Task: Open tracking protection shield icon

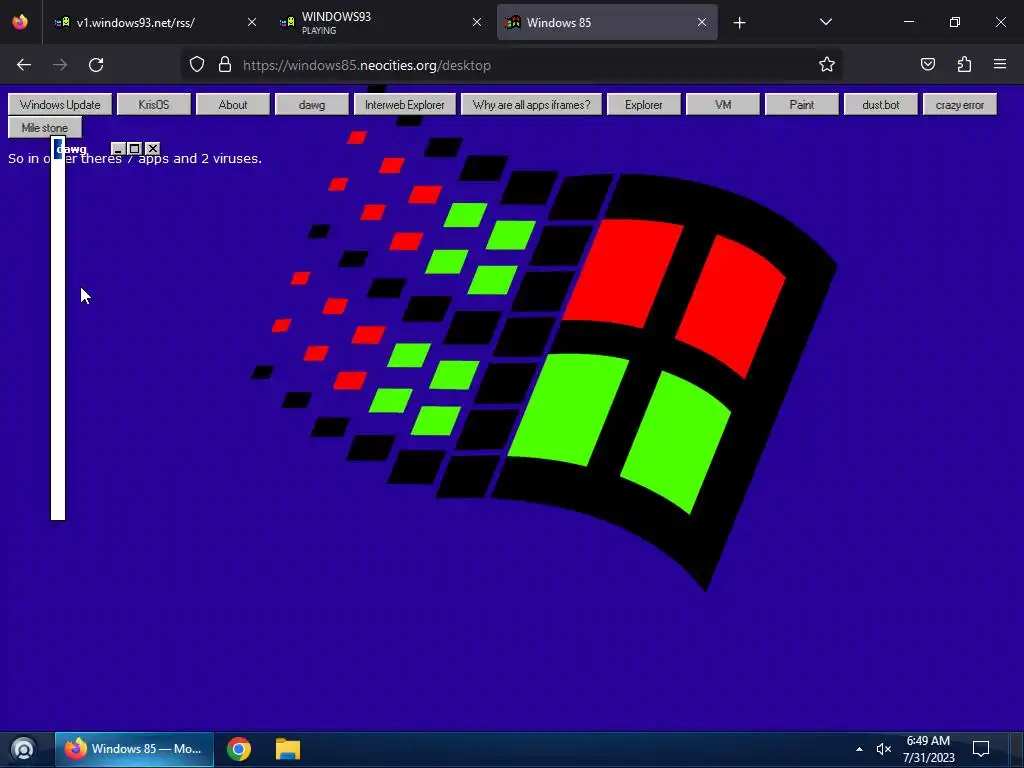Action: [197, 64]
